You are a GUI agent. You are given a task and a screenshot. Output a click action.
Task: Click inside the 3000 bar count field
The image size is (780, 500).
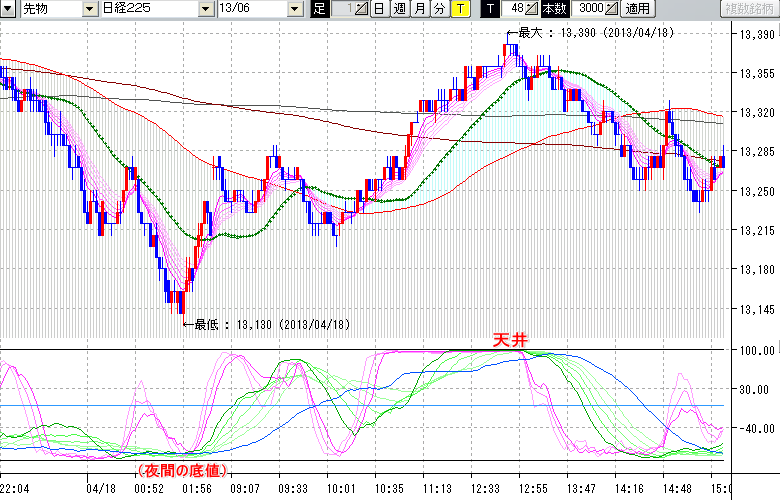[x=587, y=9]
